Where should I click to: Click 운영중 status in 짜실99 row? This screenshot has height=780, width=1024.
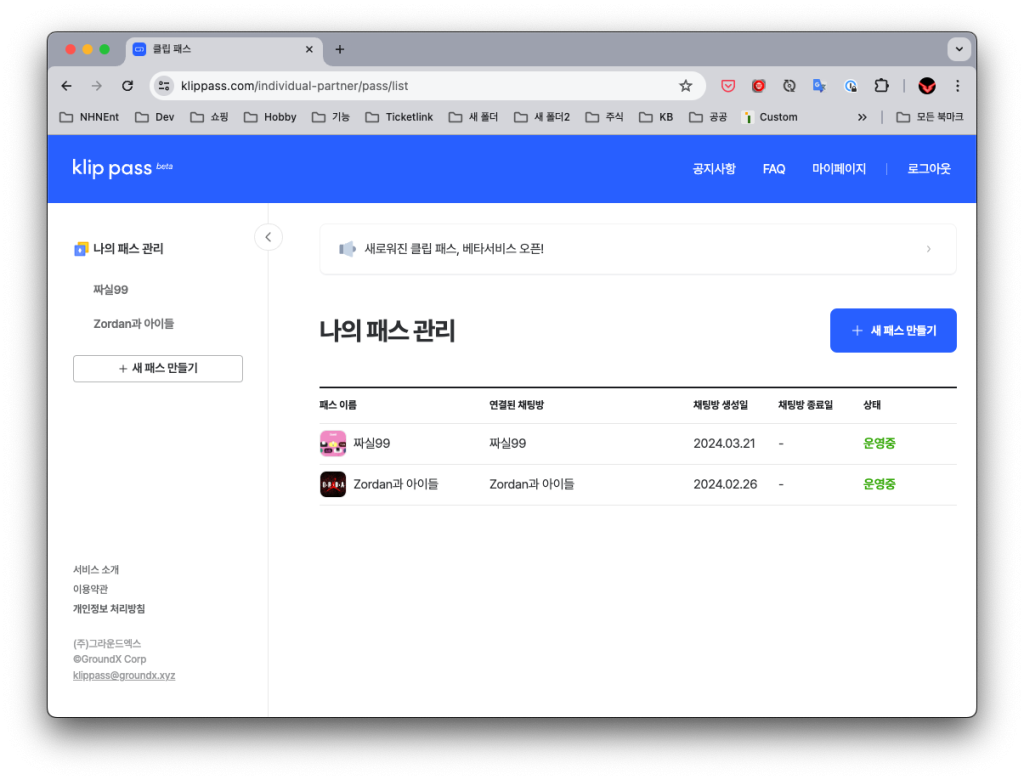879,444
